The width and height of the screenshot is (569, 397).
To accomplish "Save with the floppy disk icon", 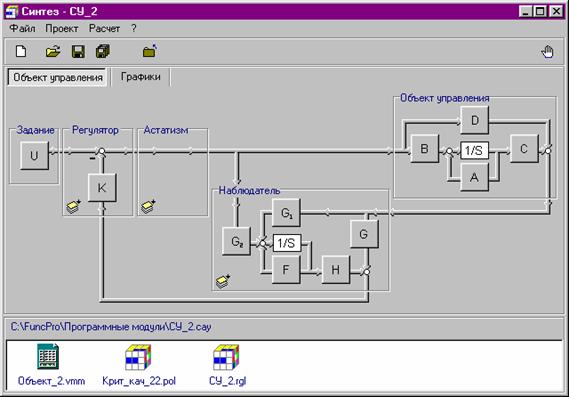I will click(x=78, y=51).
